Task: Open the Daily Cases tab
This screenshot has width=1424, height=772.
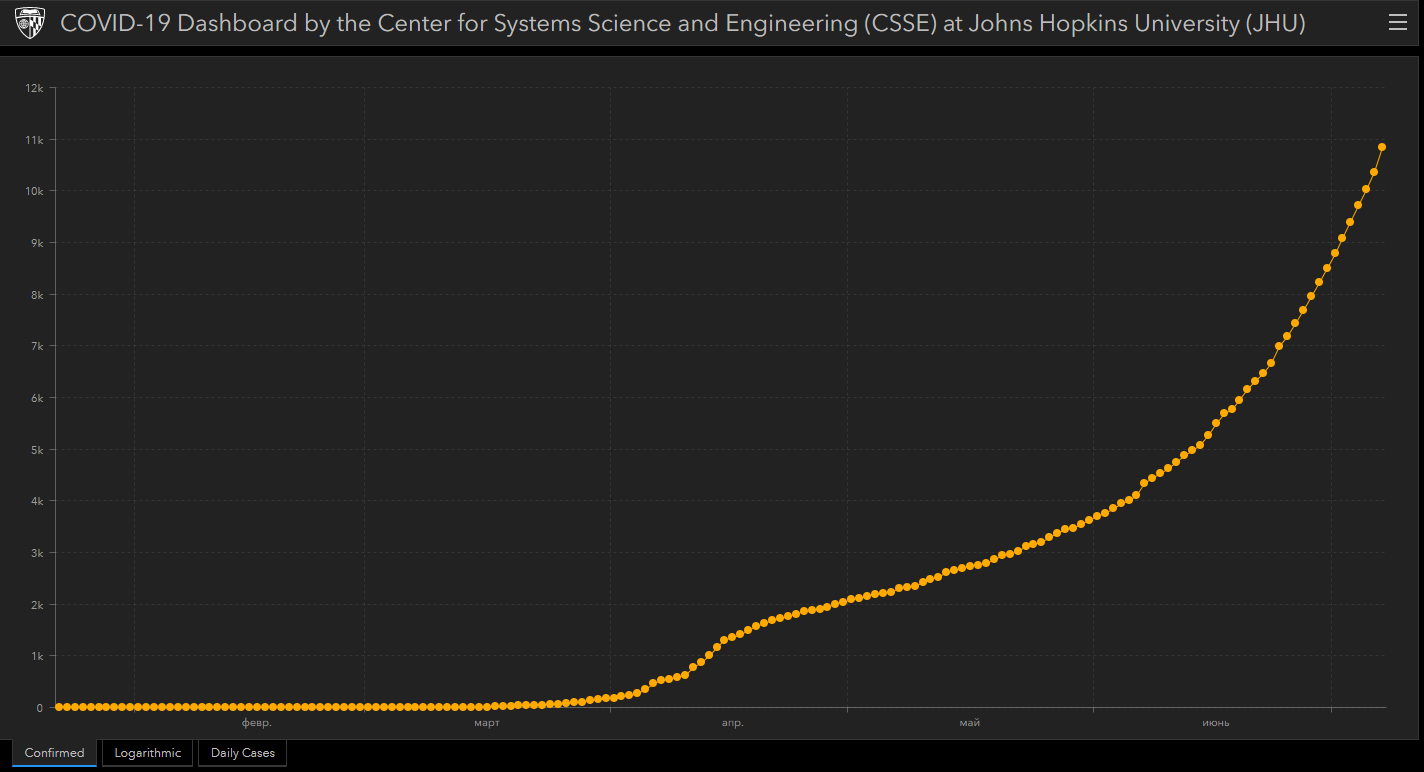Action: tap(242, 753)
